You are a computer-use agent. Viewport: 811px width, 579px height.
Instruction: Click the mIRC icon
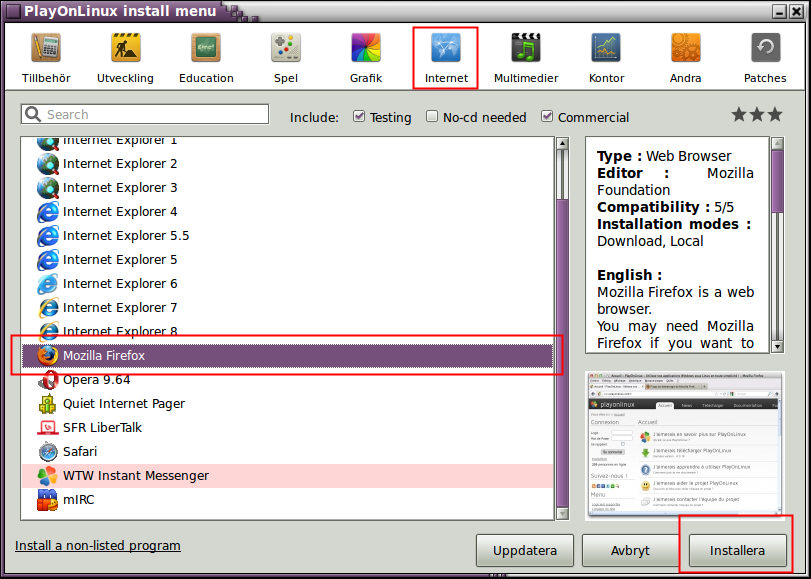pos(48,500)
